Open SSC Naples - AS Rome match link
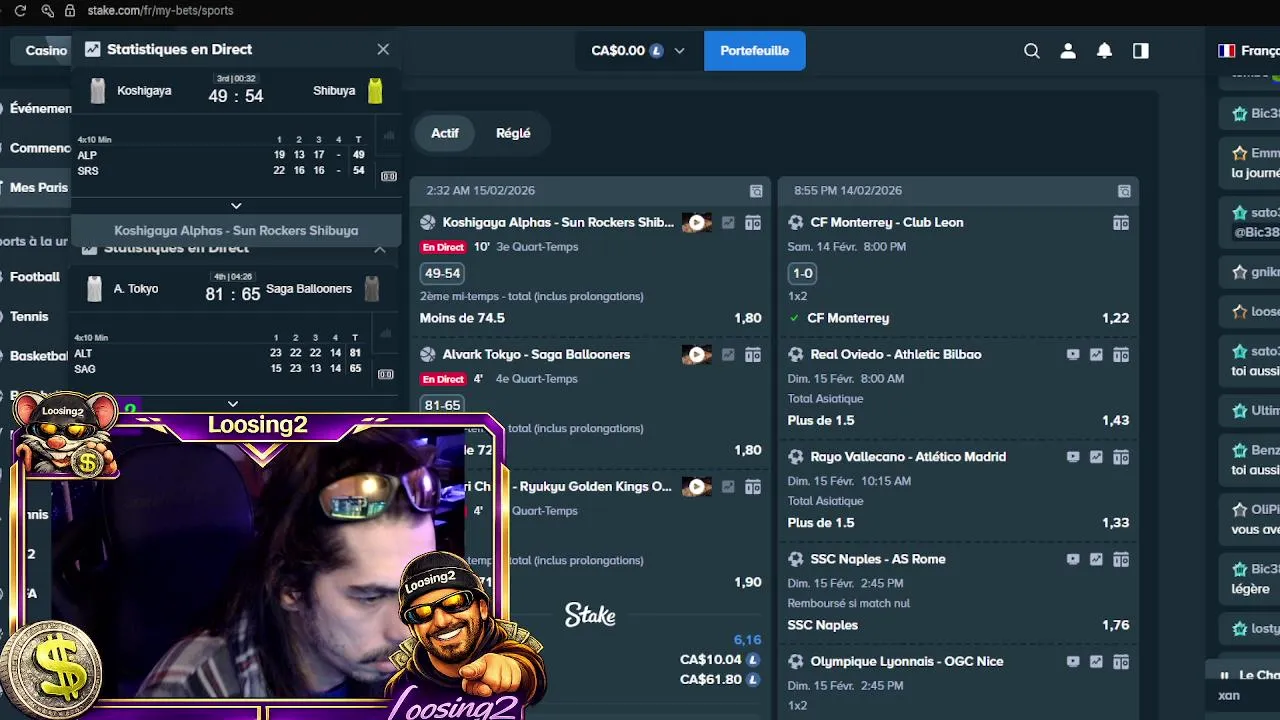Viewport: 1280px width, 720px height. (878, 559)
